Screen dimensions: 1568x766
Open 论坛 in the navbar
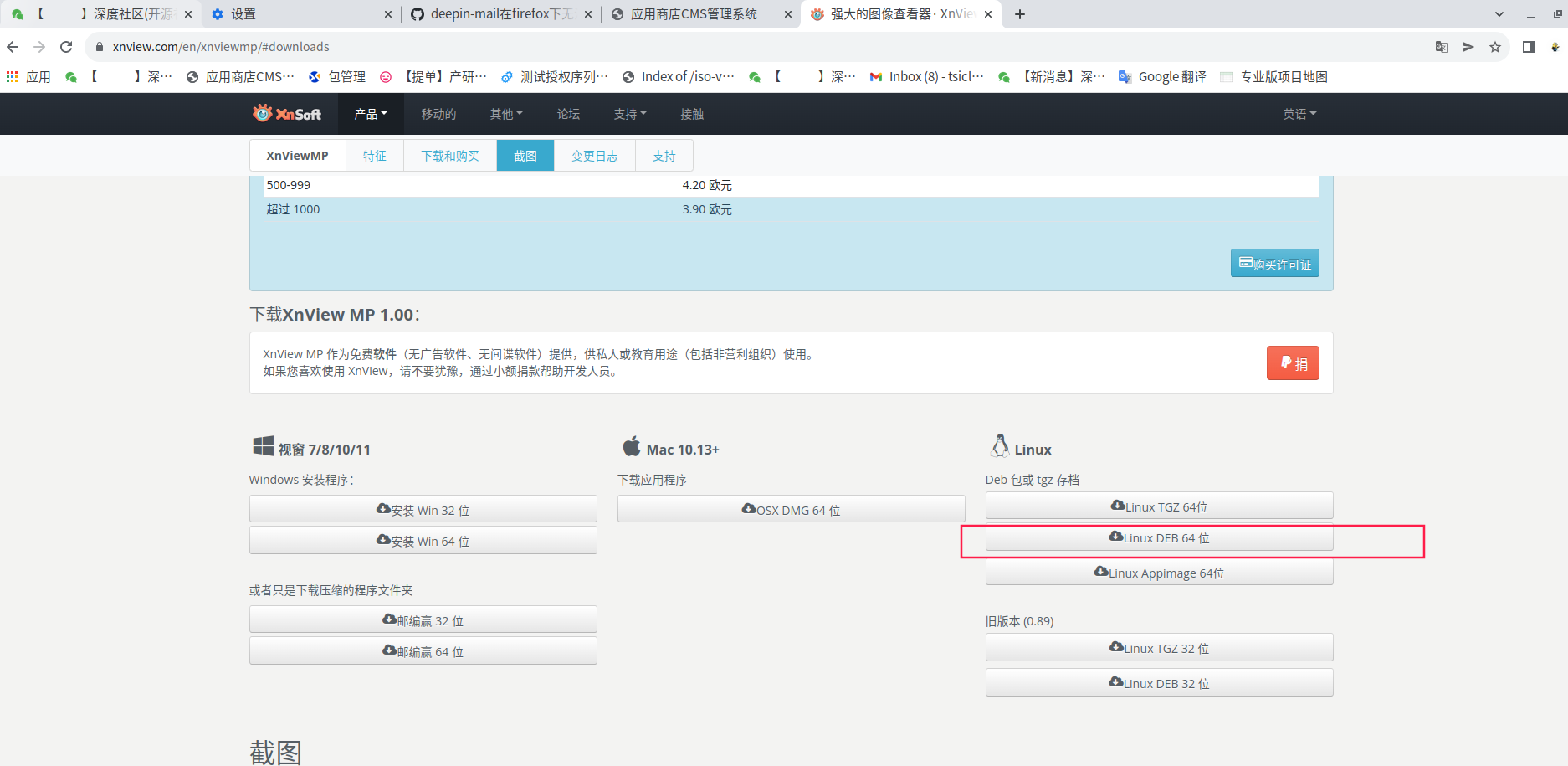click(568, 114)
